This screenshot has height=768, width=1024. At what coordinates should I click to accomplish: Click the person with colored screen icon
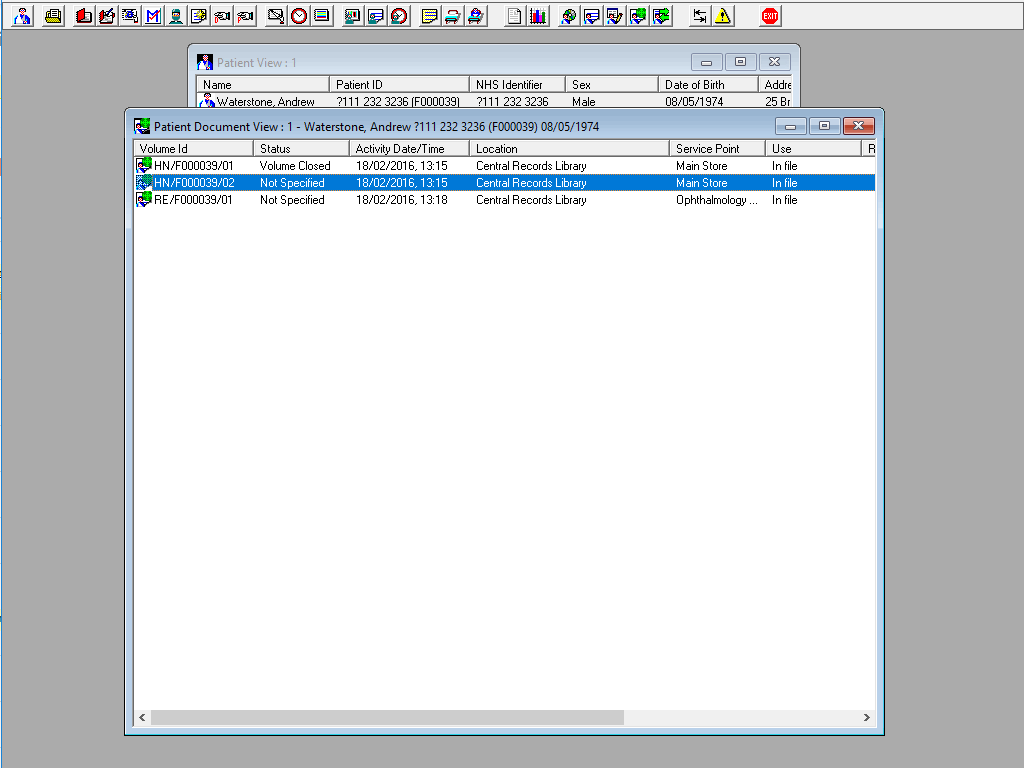click(353, 16)
